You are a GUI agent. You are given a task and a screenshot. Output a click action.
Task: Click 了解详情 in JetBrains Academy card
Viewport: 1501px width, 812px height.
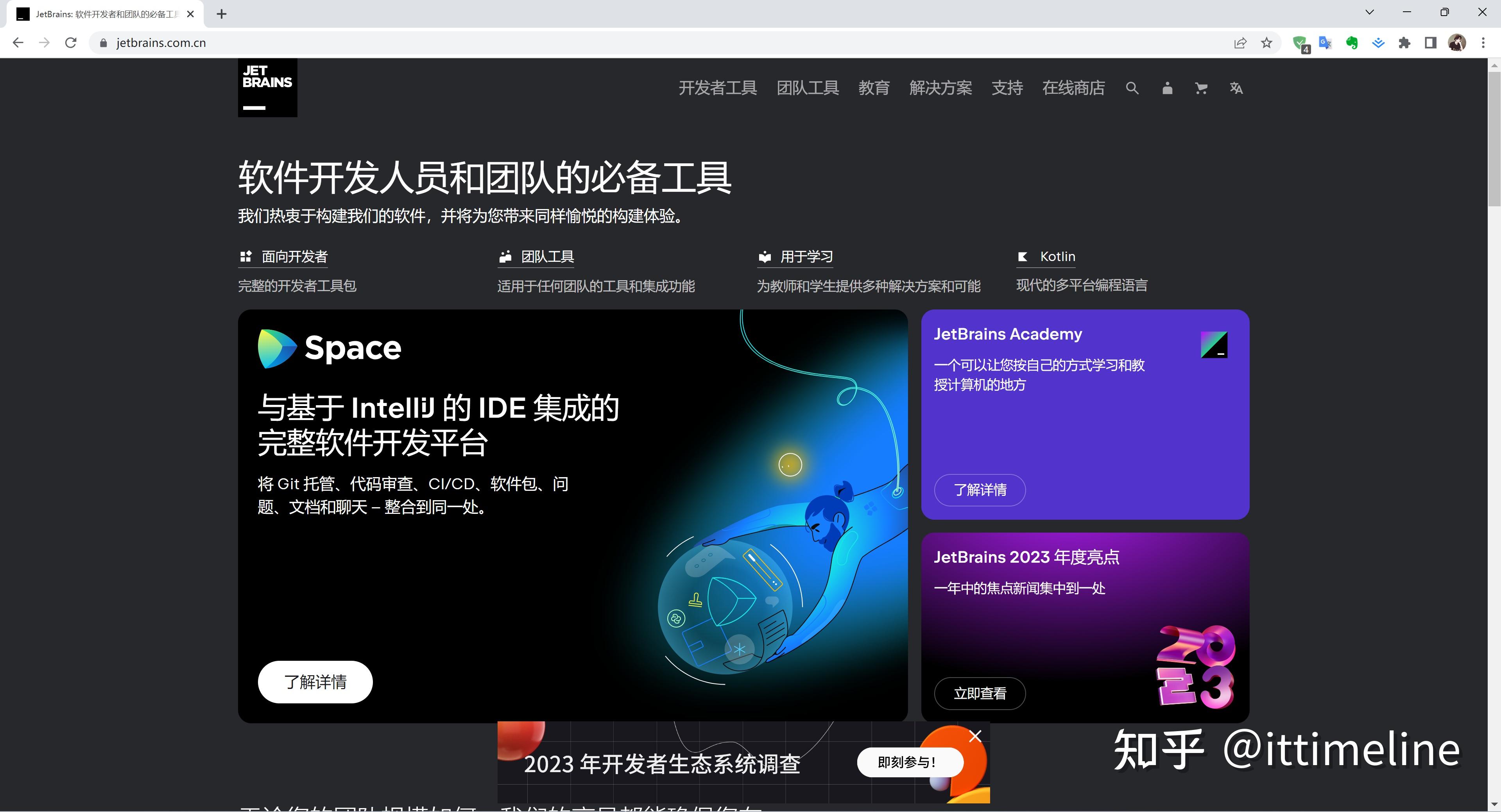[x=980, y=490]
